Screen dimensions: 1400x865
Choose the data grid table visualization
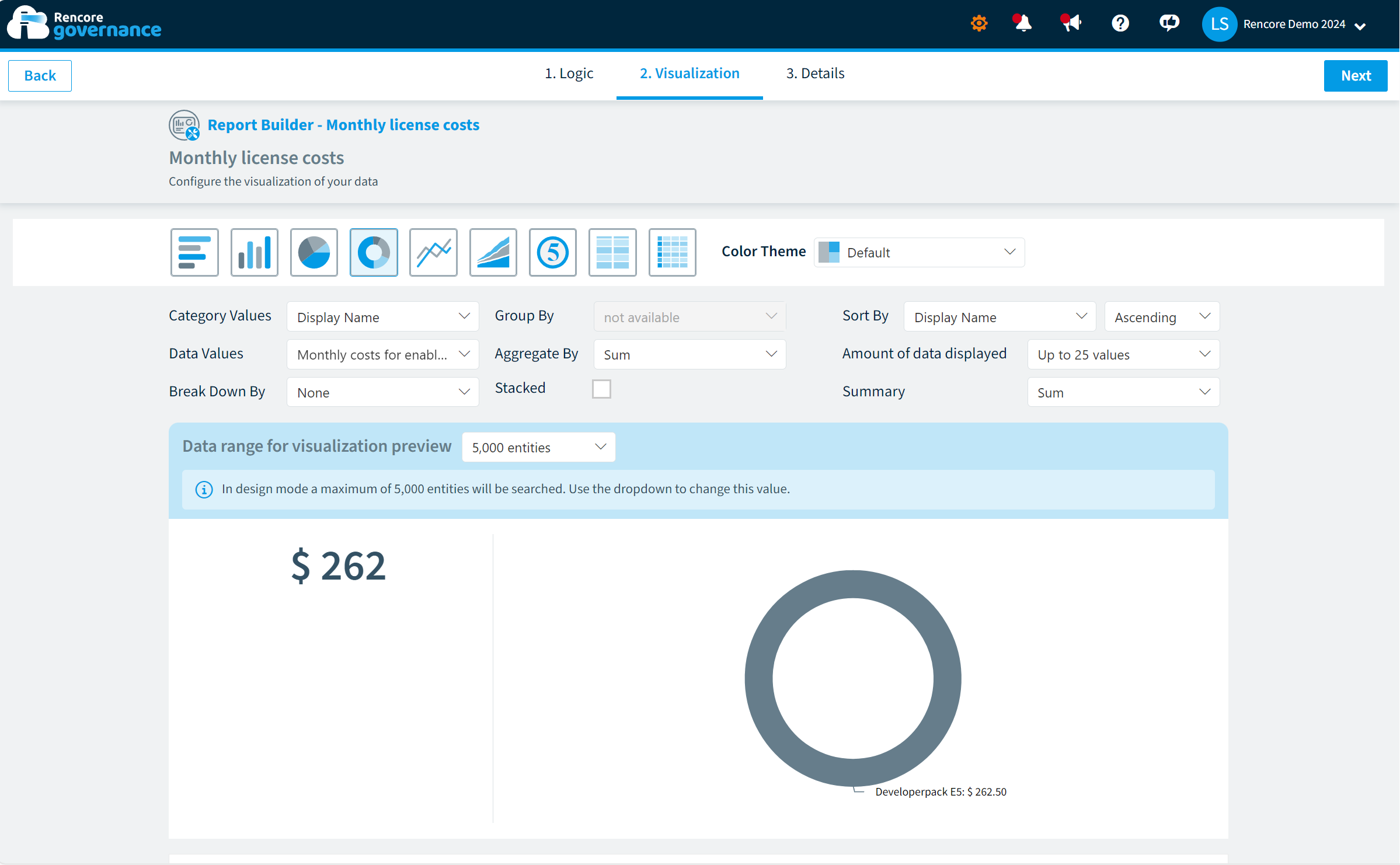(x=673, y=252)
